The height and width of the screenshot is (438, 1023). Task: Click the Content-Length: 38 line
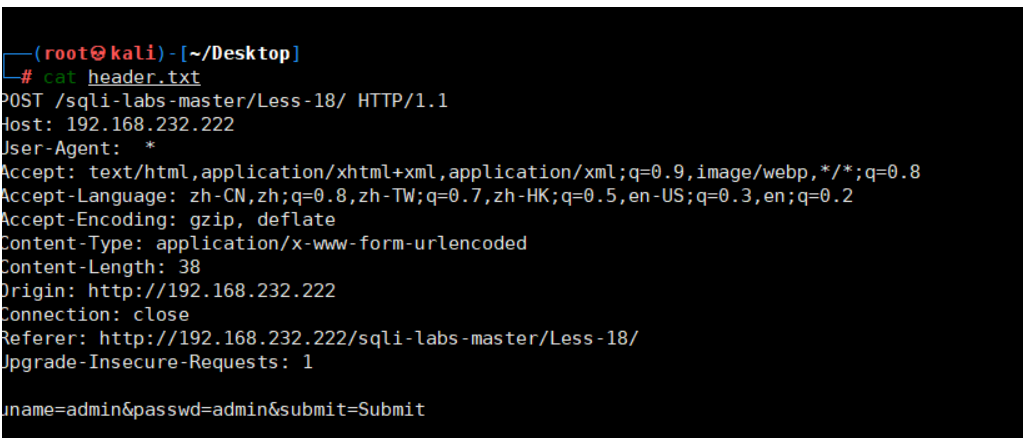100,267
